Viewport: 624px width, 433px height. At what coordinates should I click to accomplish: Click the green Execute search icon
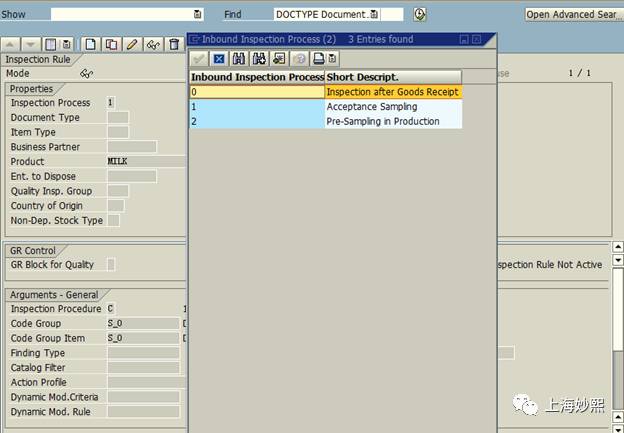coord(419,14)
